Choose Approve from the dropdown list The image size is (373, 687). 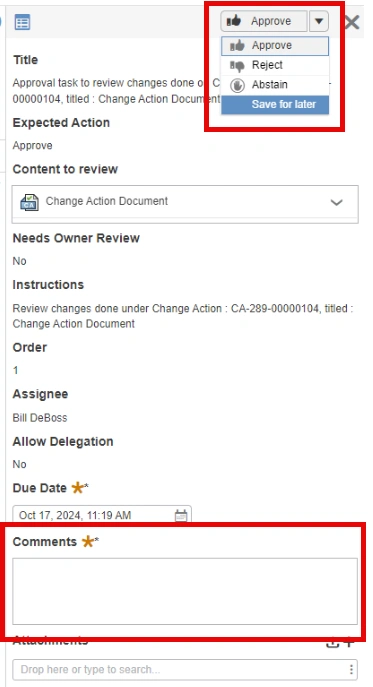pos(275,46)
